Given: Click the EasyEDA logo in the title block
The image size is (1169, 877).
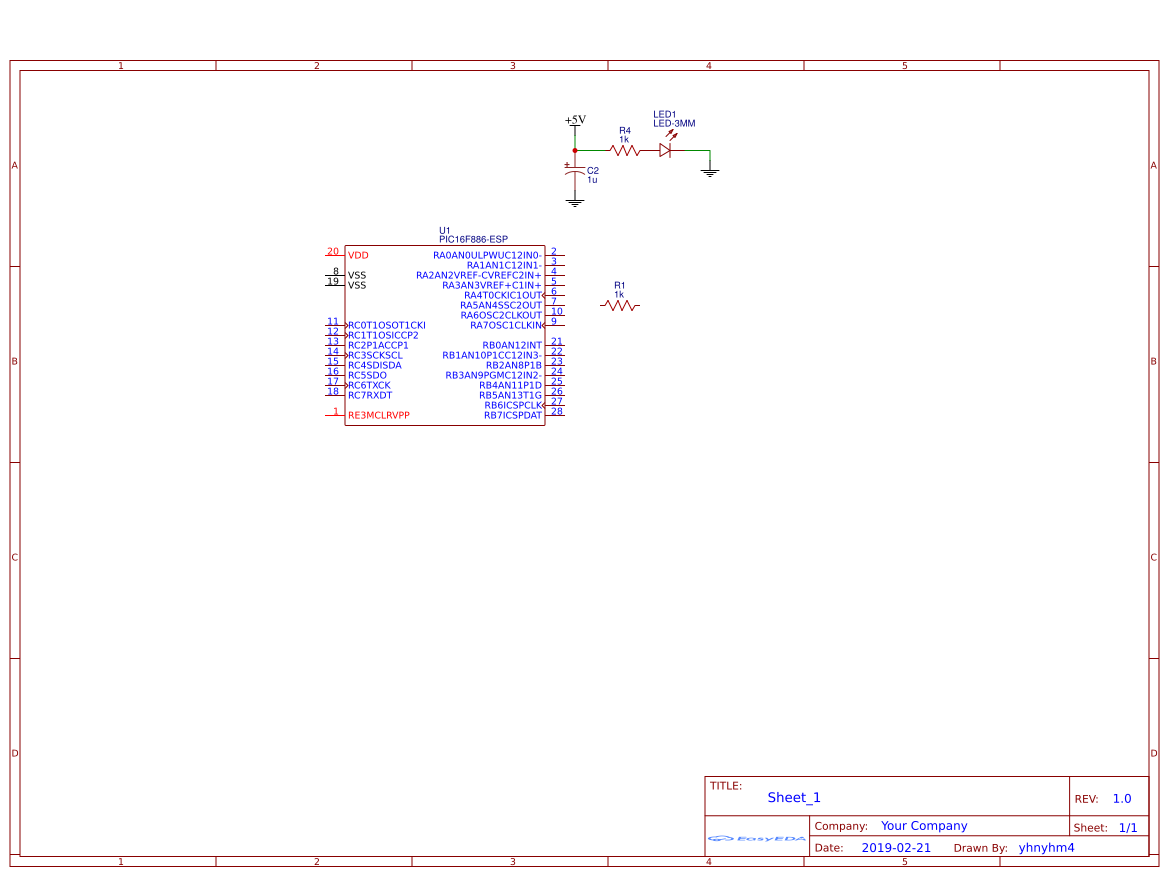Looking at the screenshot, I should tap(755, 837).
